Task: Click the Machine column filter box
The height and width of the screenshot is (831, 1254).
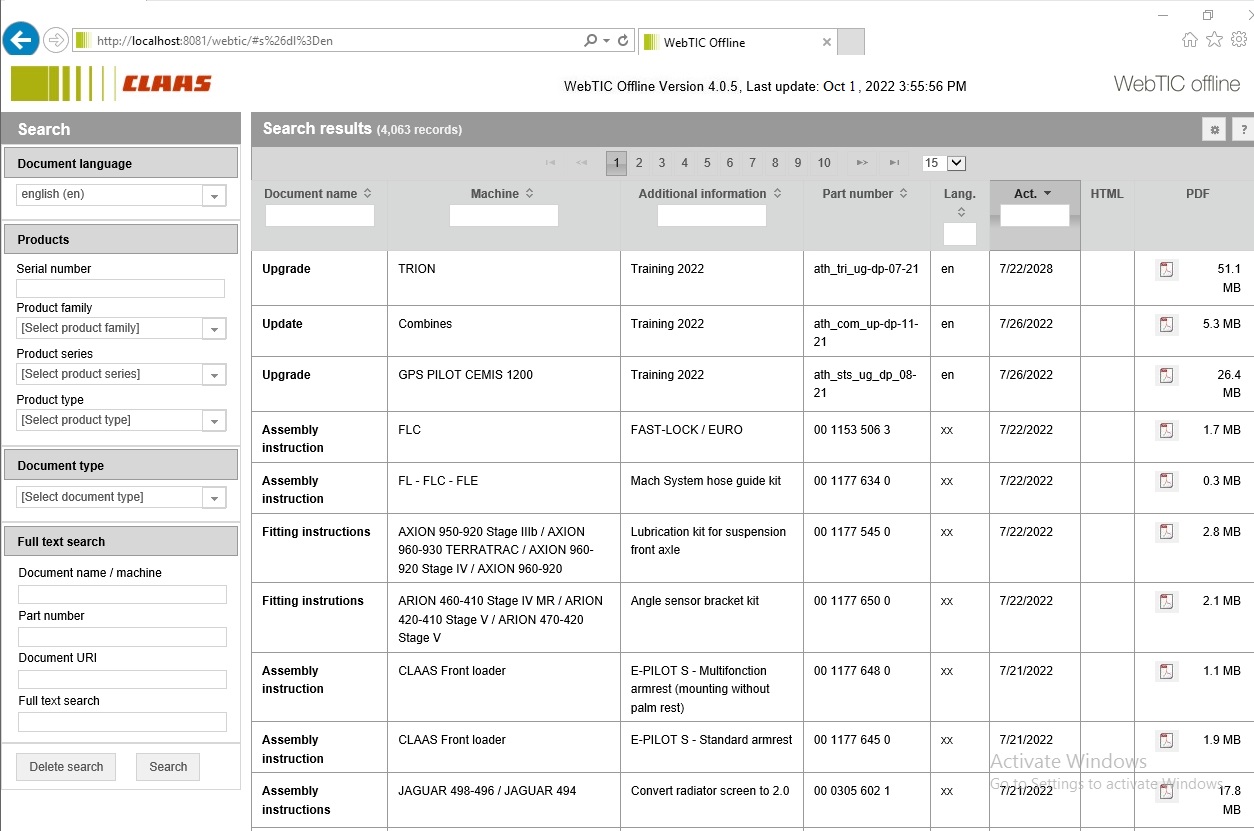Action: (x=503, y=215)
